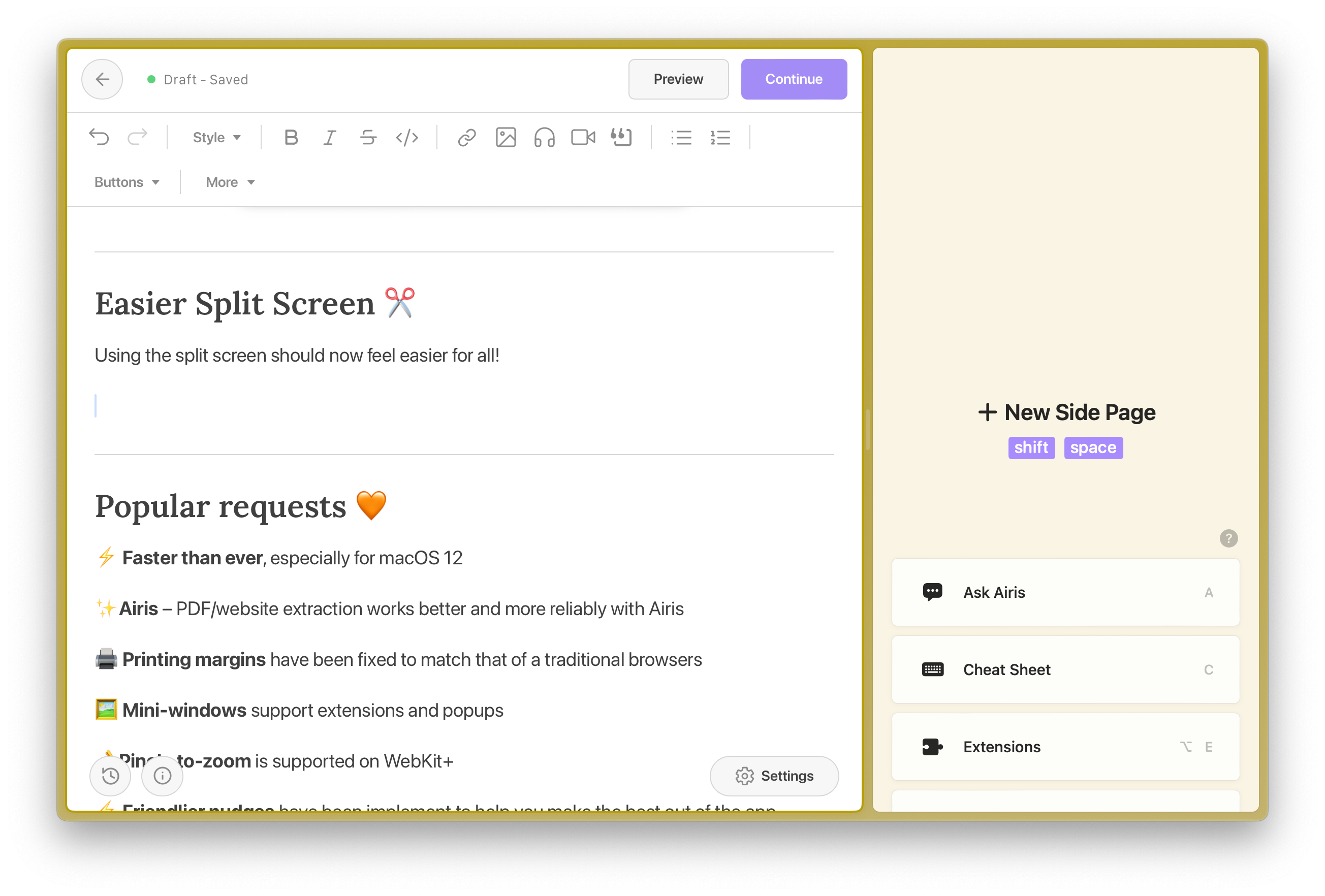
Task: Toggle strikethrough formatting
Action: coord(368,137)
